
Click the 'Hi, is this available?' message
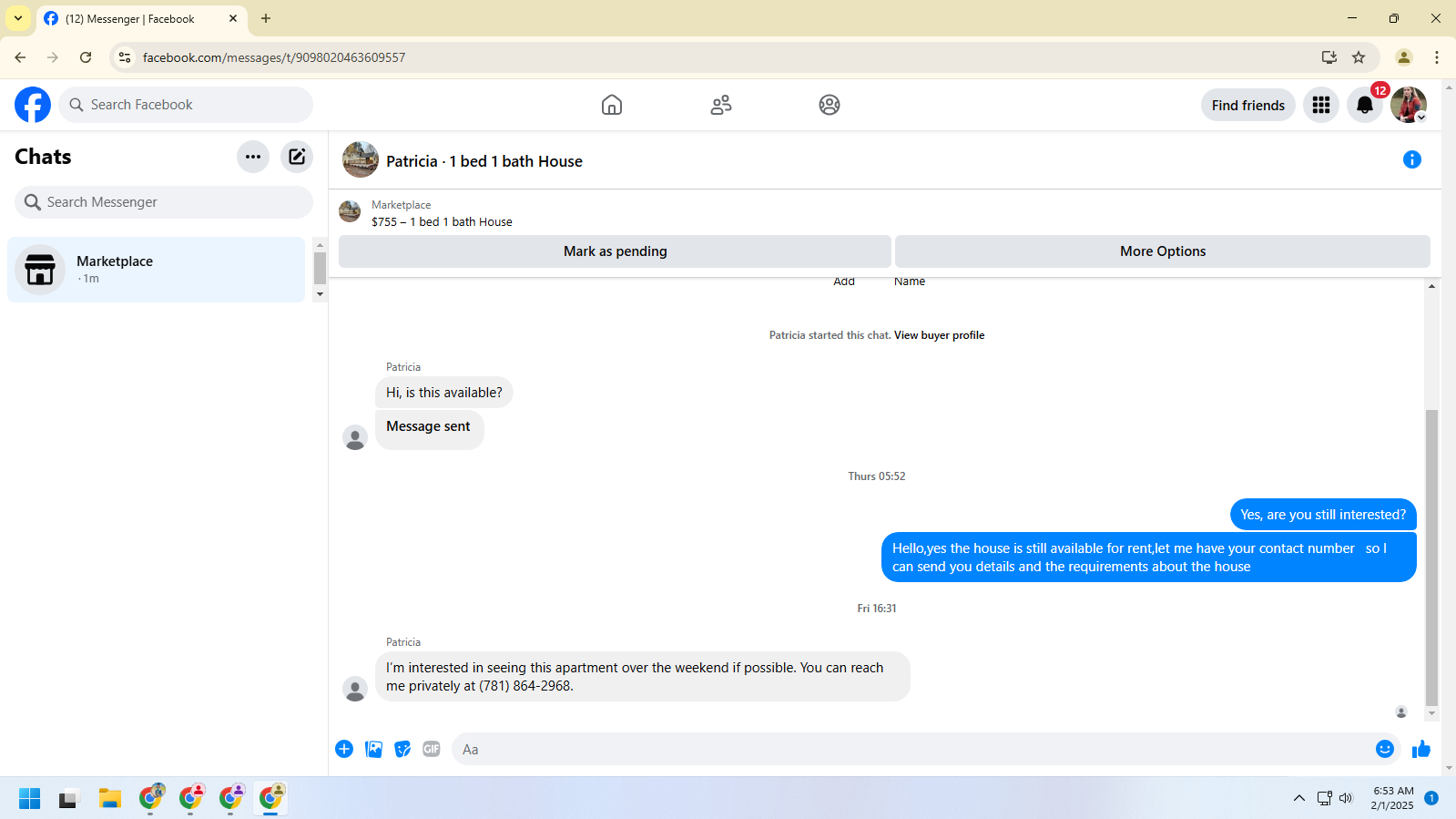tap(444, 393)
